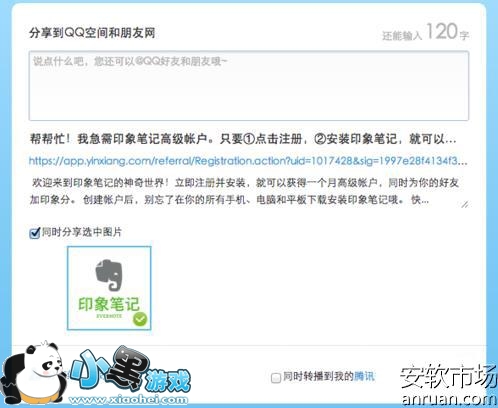498x408 pixels.
Task: Click the bold 帮帮忙 share title line
Action: click(x=243, y=139)
